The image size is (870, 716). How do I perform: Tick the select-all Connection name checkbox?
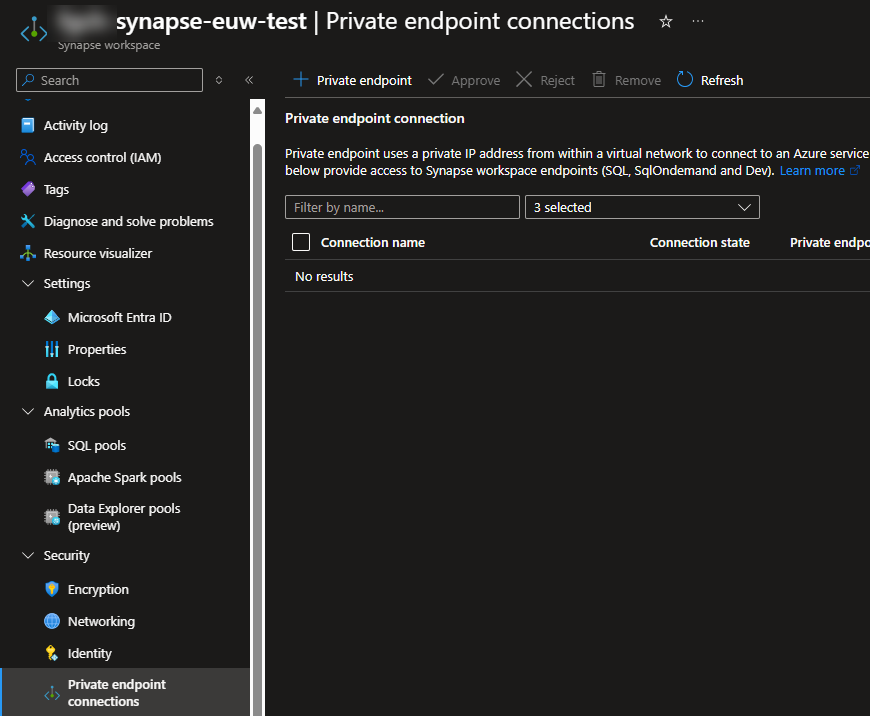301,242
